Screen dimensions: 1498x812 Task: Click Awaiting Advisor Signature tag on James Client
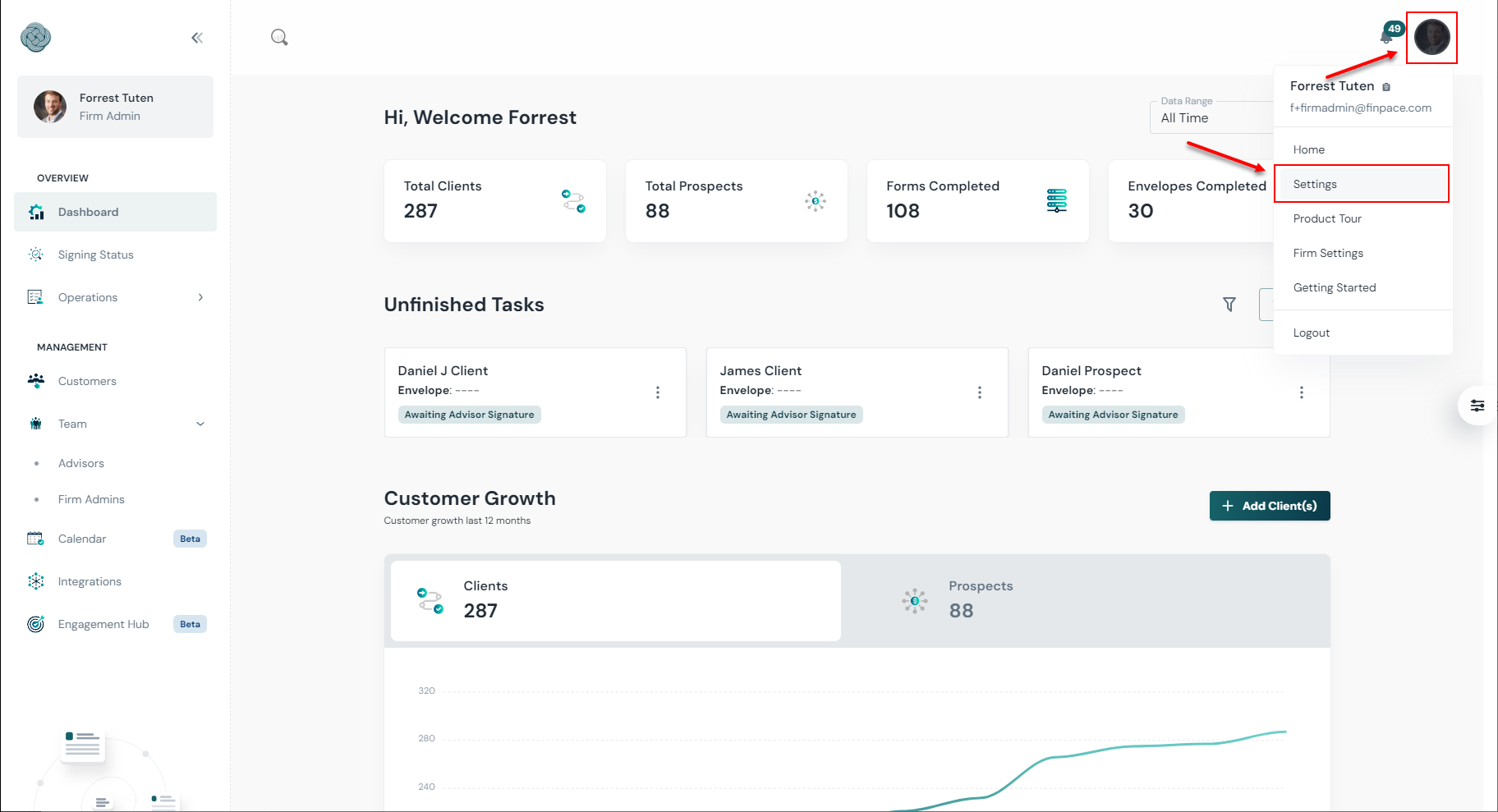pos(791,415)
